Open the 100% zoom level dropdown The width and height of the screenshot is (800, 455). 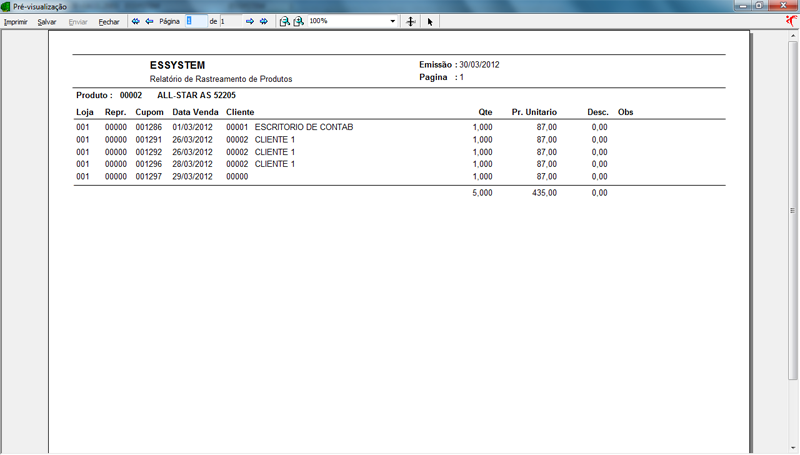click(x=393, y=21)
